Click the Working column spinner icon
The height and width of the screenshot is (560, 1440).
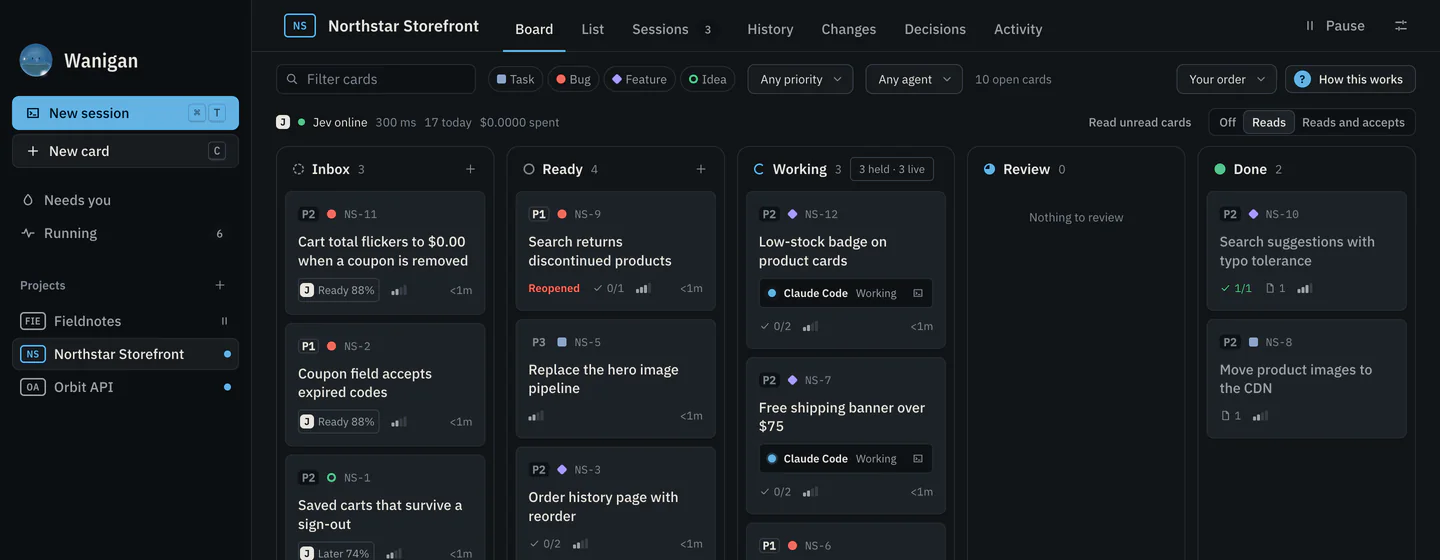click(x=759, y=169)
